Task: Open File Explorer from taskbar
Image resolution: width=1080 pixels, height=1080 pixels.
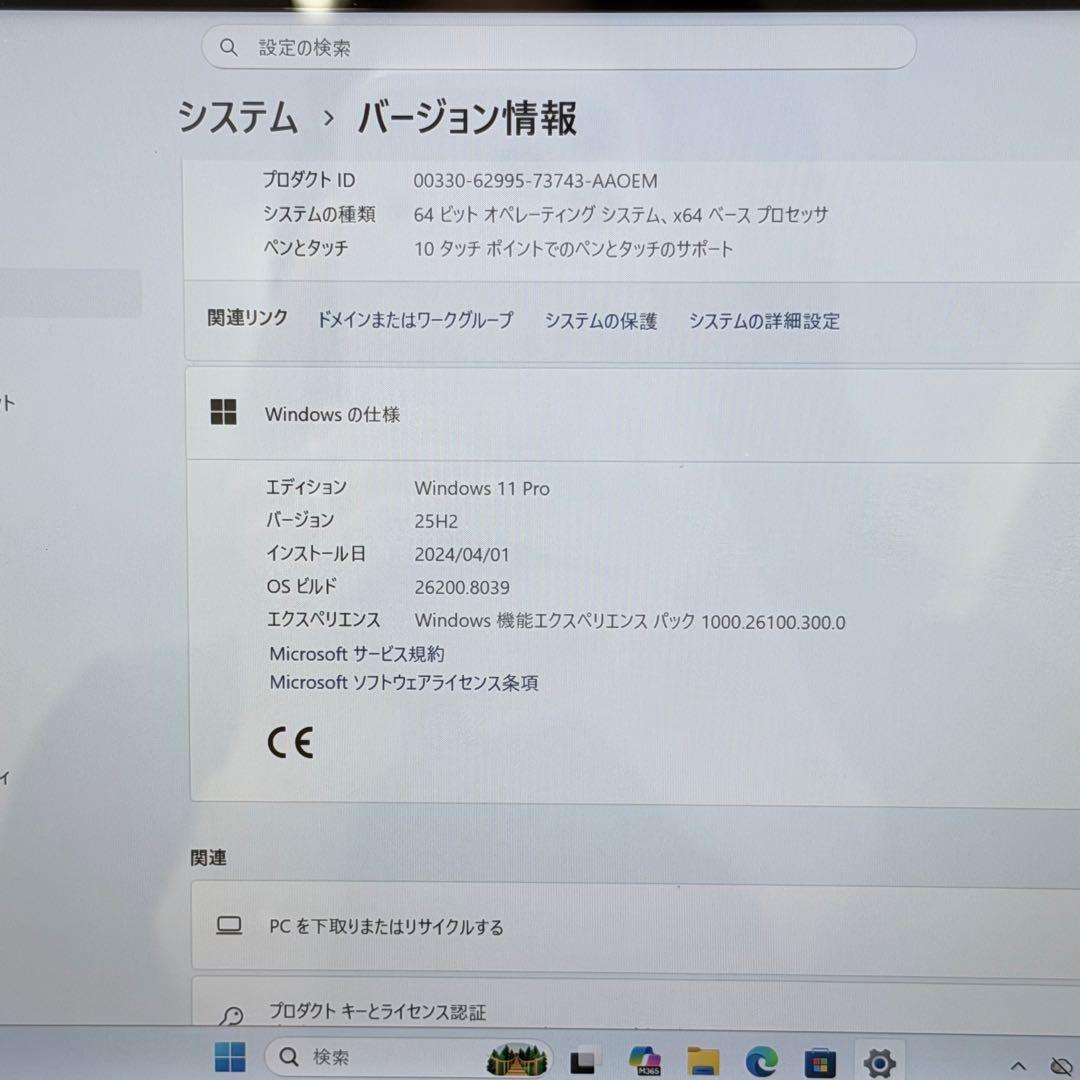Action: (x=703, y=1061)
